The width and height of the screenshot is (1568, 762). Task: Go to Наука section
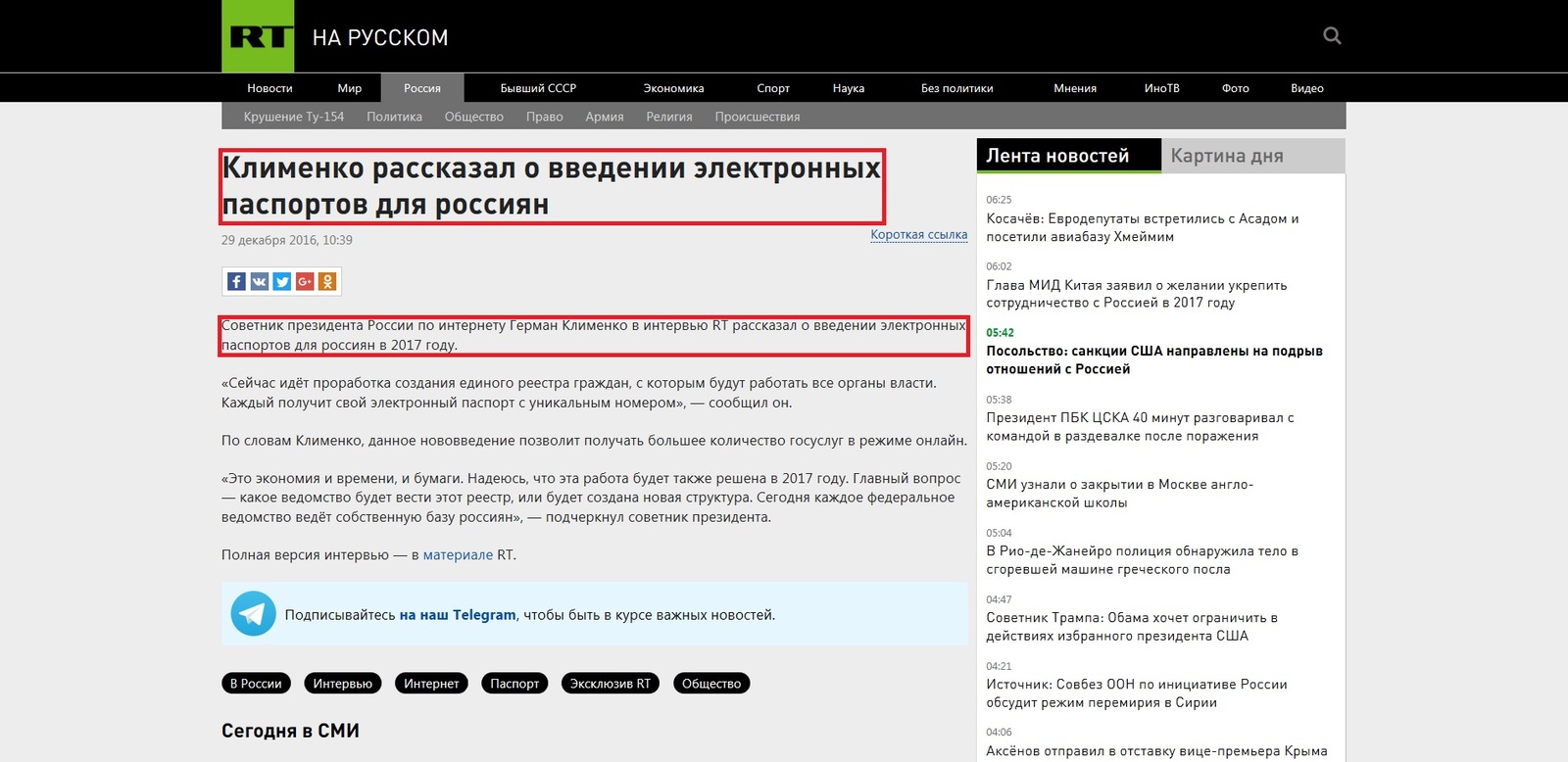click(849, 88)
